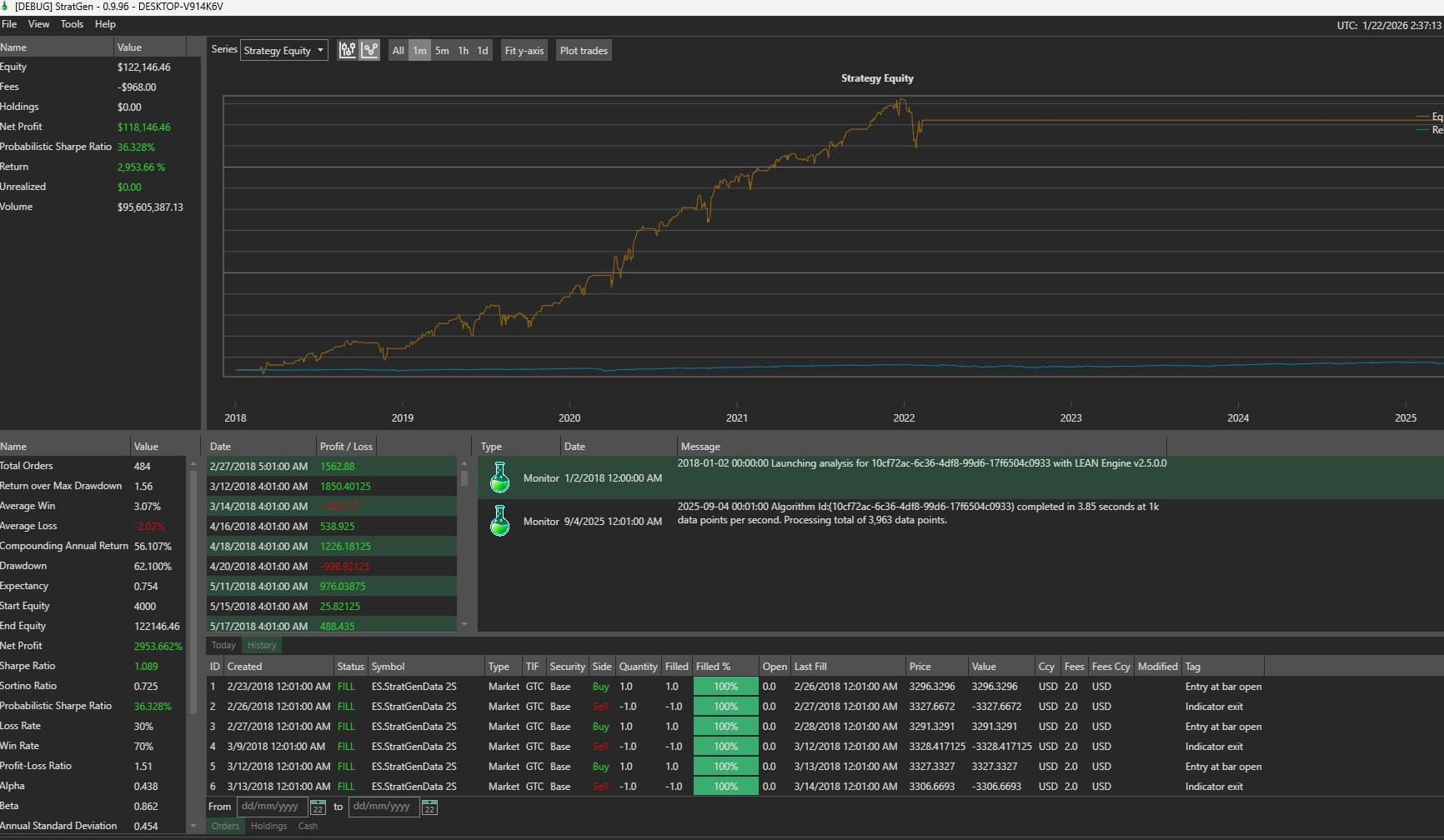
Task: Click 100% filled bar of order 3
Action: tap(726, 727)
